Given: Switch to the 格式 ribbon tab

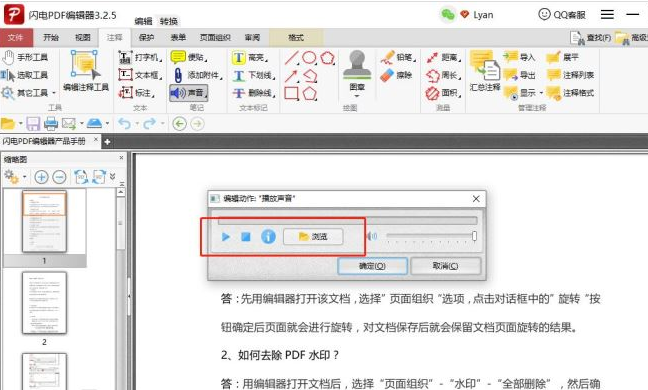Looking at the screenshot, I should click(x=296, y=38).
